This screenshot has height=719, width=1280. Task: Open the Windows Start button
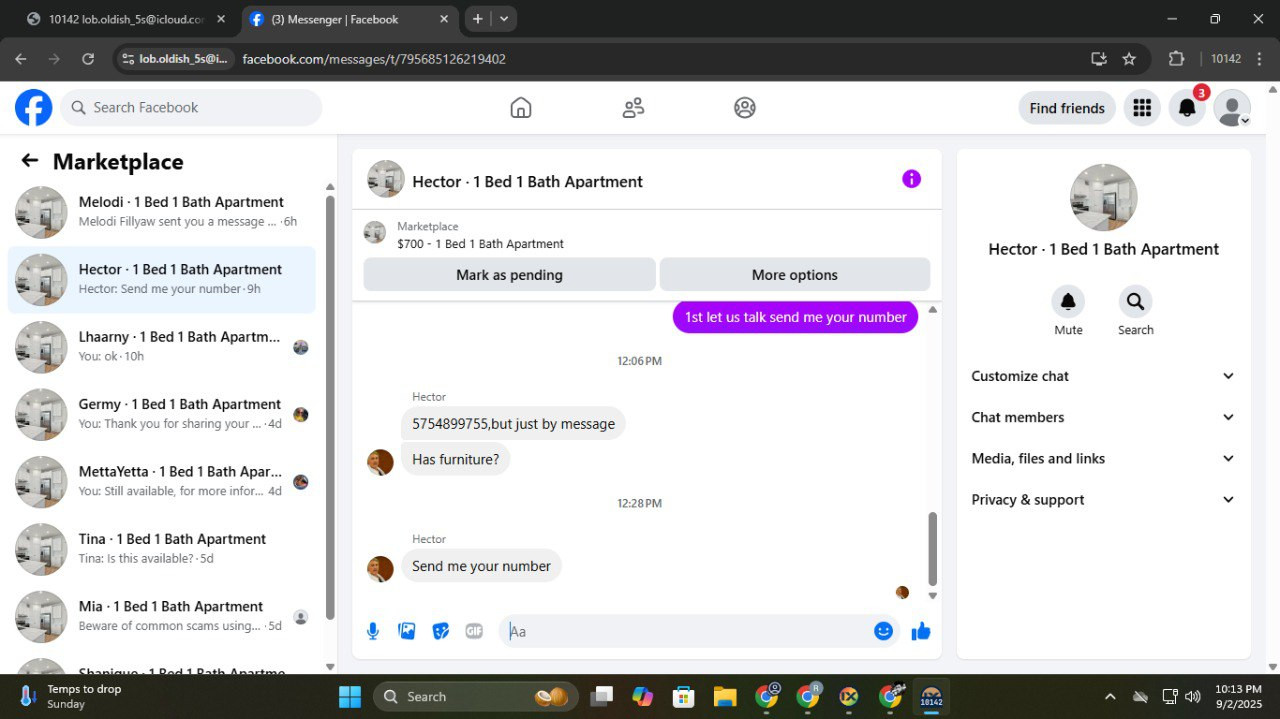tap(350, 696)
